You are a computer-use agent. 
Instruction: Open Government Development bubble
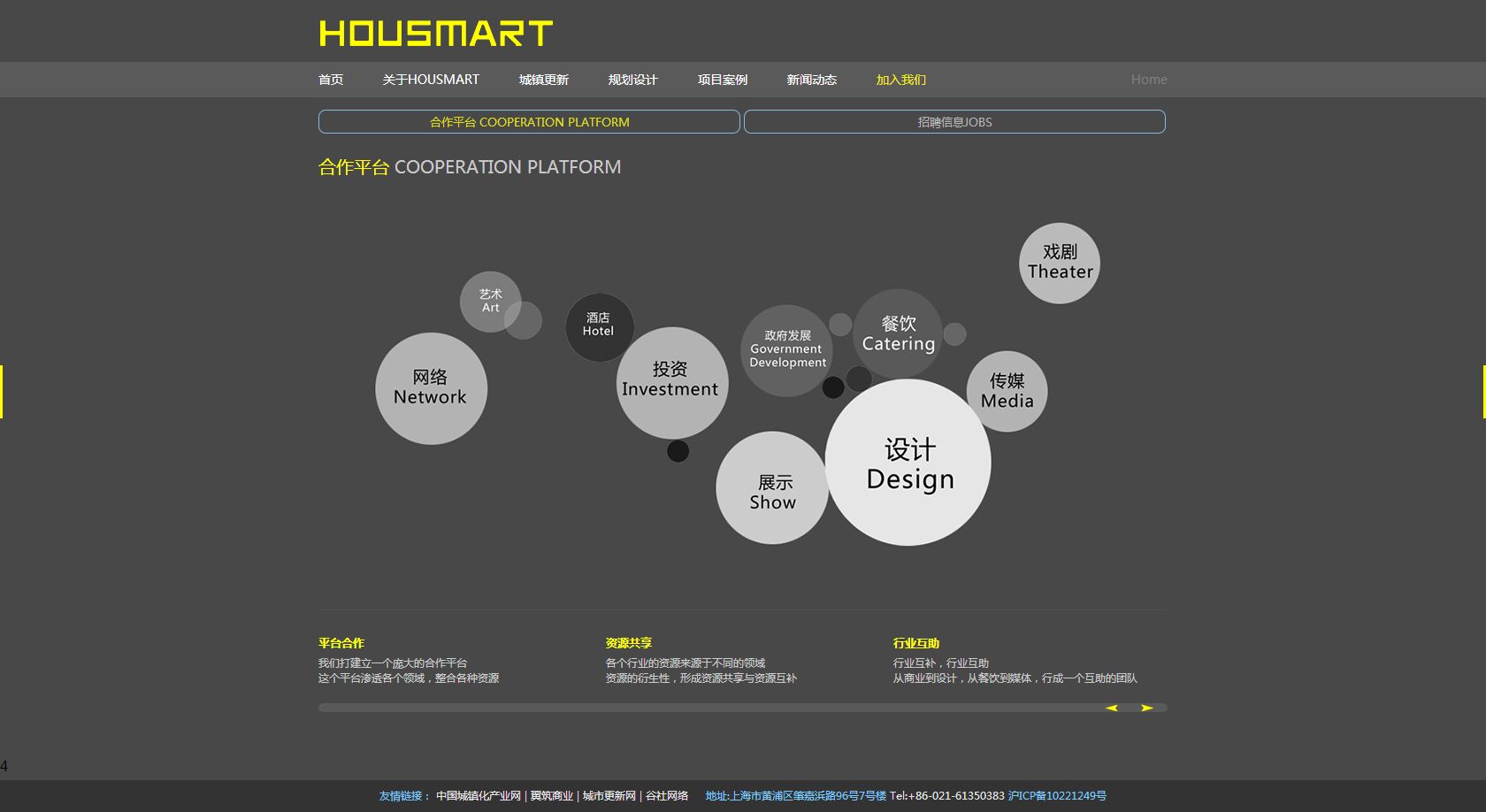point(787,350)
